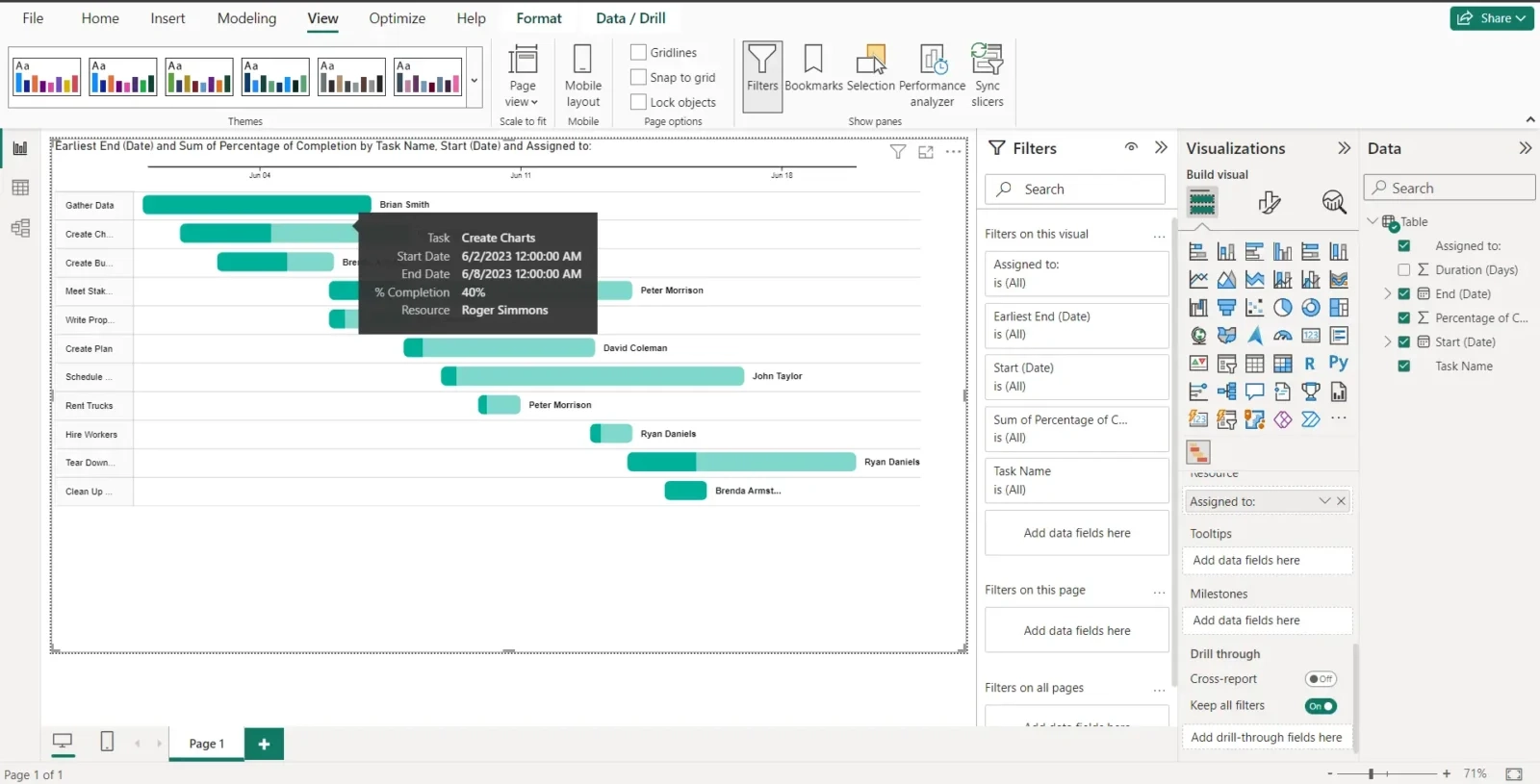Enable the Gridlines checkbox
Screen dimensions: 1540x784
638,52
